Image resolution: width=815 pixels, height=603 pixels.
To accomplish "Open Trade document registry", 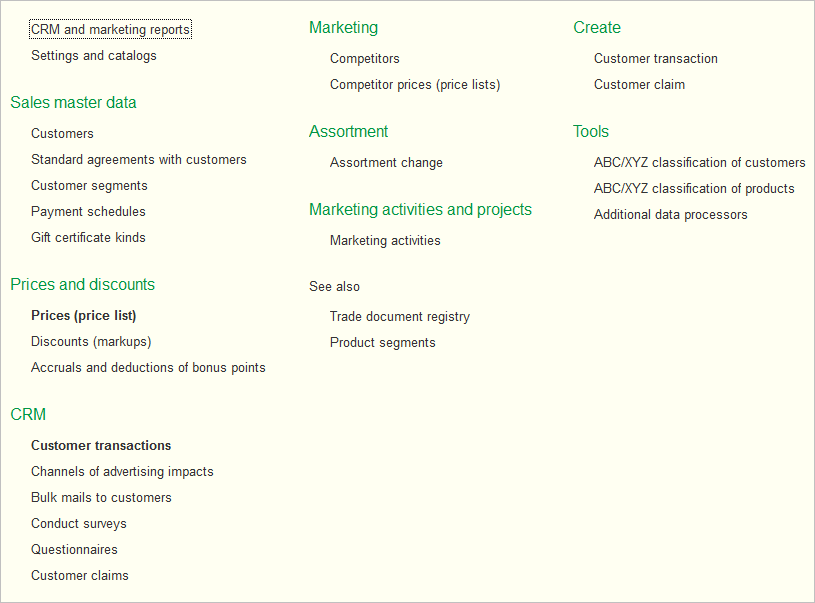I will tap(399, 317).
